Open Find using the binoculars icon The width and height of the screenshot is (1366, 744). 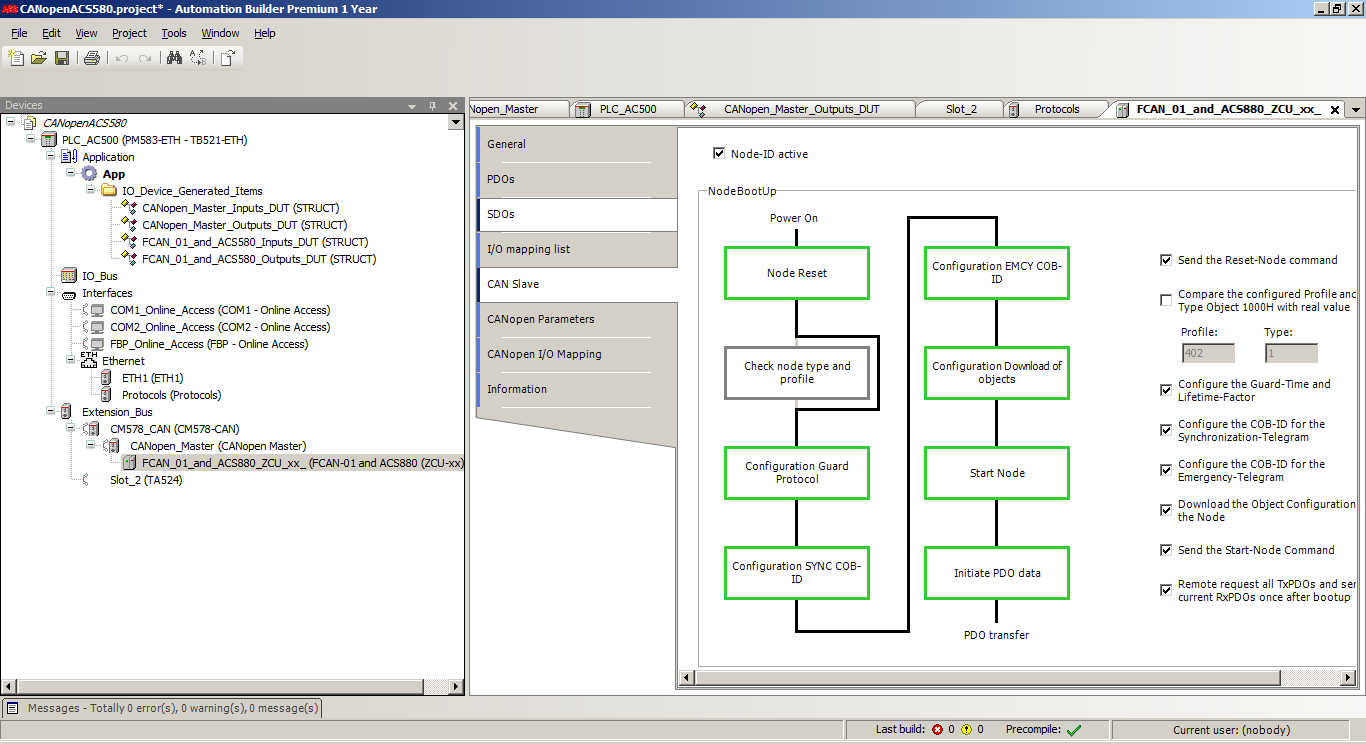click(x=174, y=58)
